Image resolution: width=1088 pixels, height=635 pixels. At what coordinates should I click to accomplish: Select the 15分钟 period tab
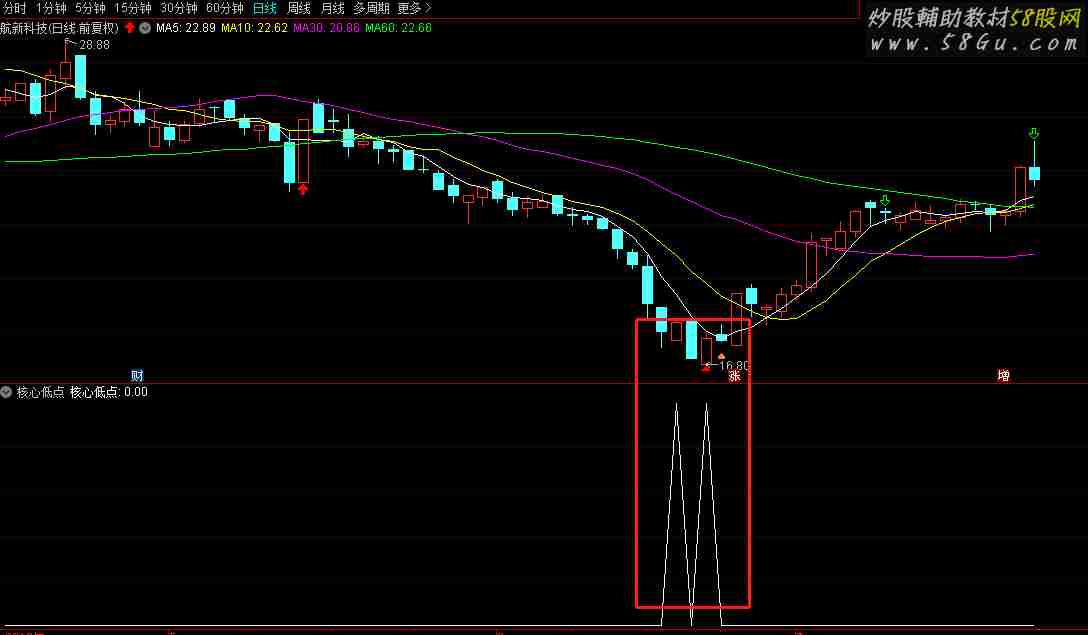click(x=133, y=8)
